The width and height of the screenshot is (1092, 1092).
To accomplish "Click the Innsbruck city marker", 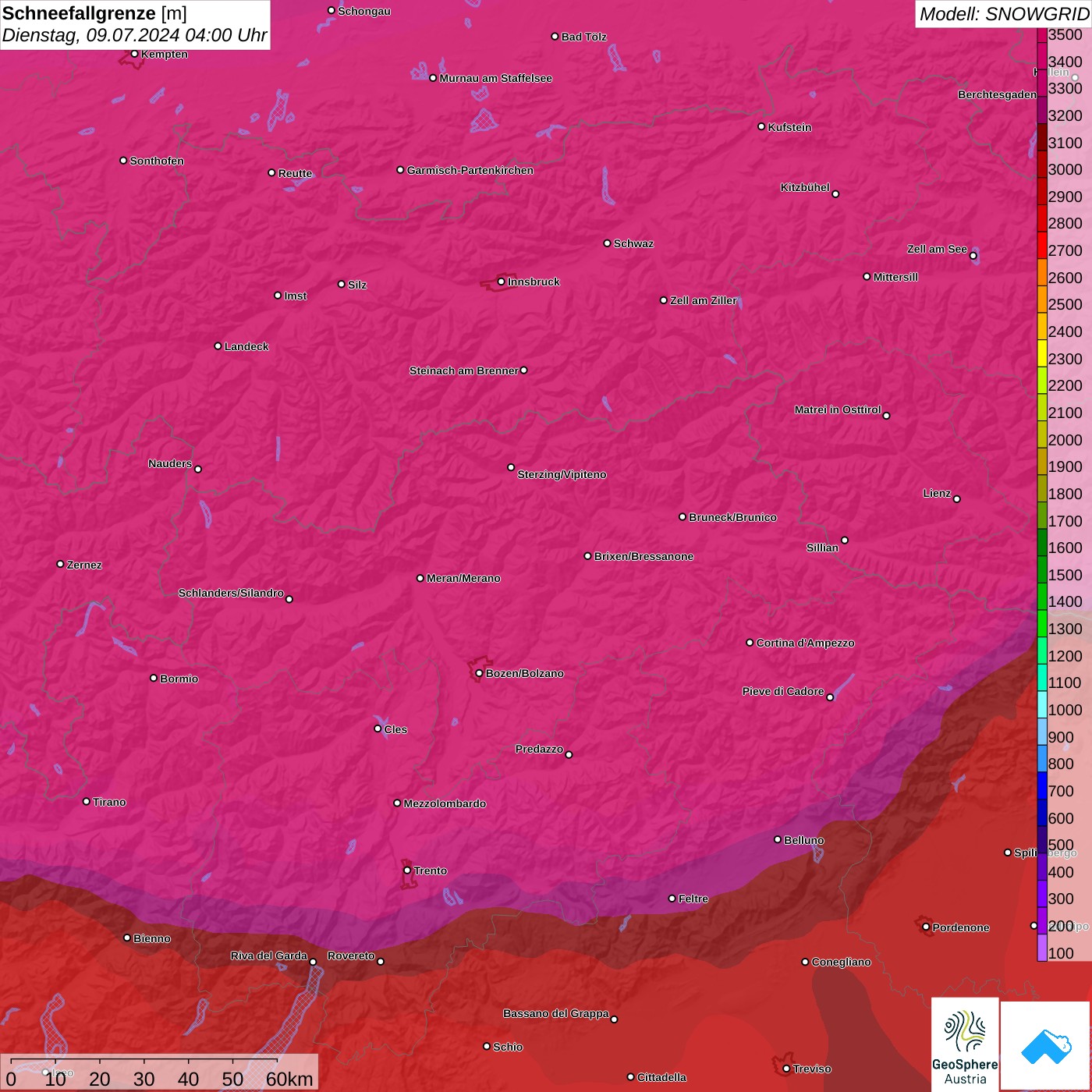I will pos(501,282).
